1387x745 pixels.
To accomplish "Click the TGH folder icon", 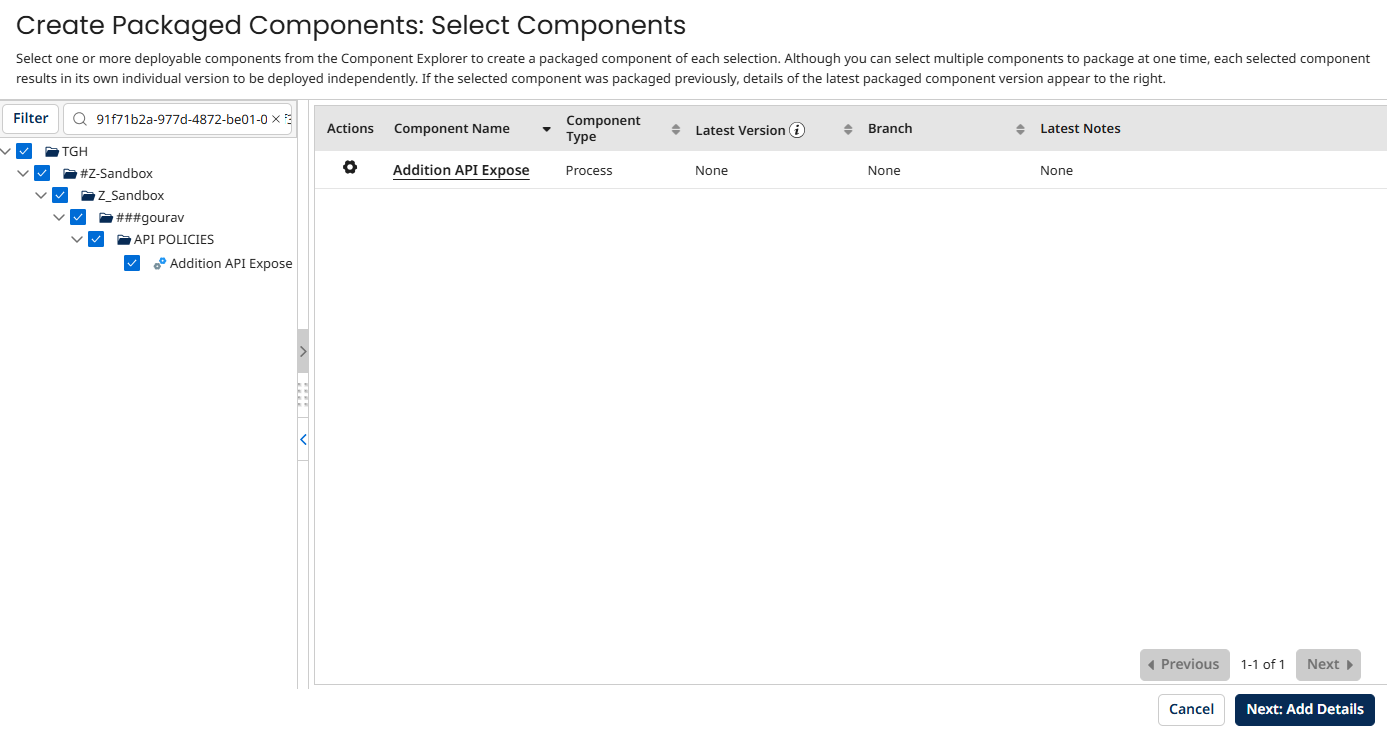I will pyautogui.click(x=52, y=152).
